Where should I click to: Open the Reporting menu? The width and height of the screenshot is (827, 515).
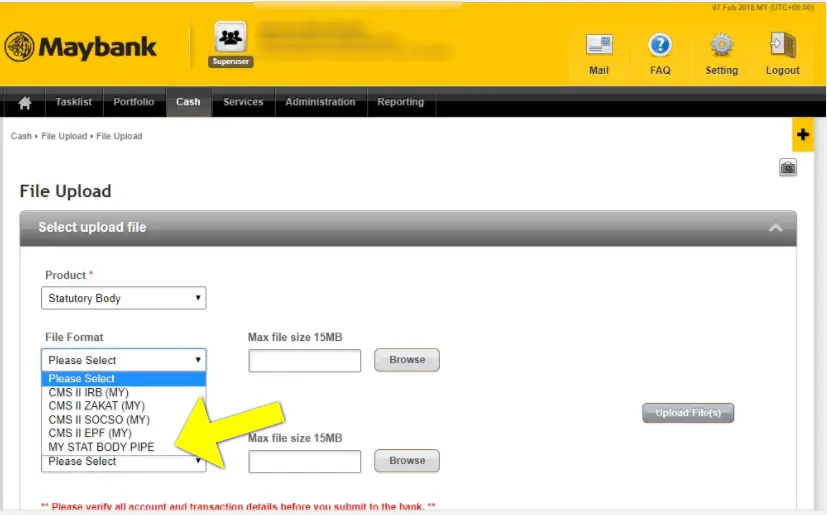[400, 102]
